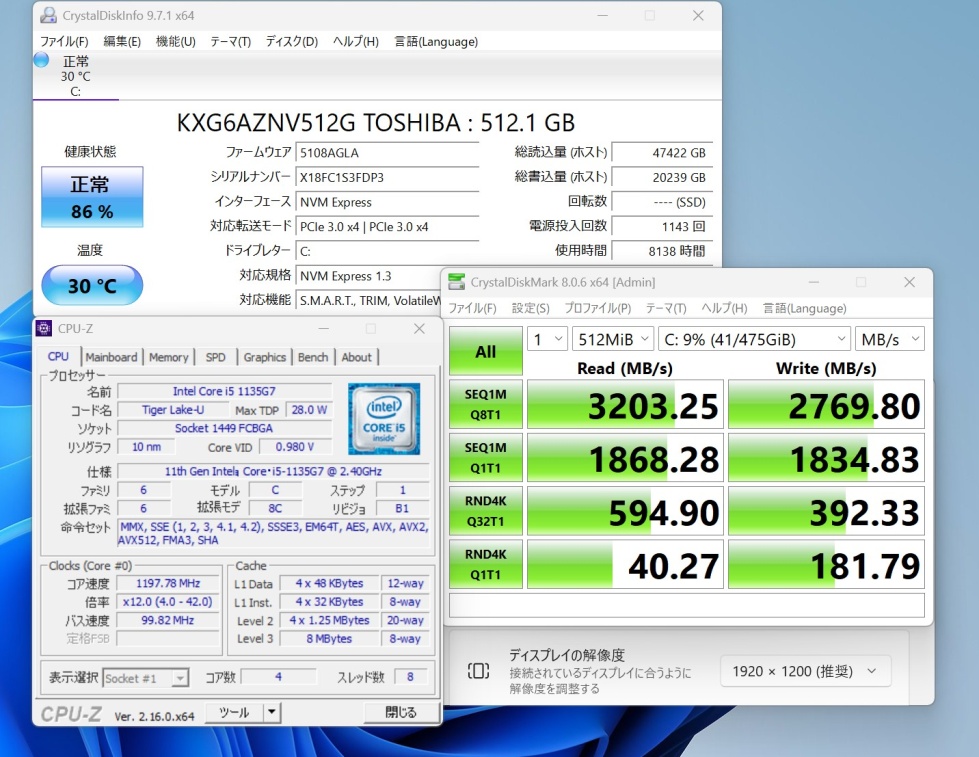979x757 pixels.
Task: Open the Socket #1 selection dropdown in CPU-Z
Action: pyautogui.click(x=145, y=678)
